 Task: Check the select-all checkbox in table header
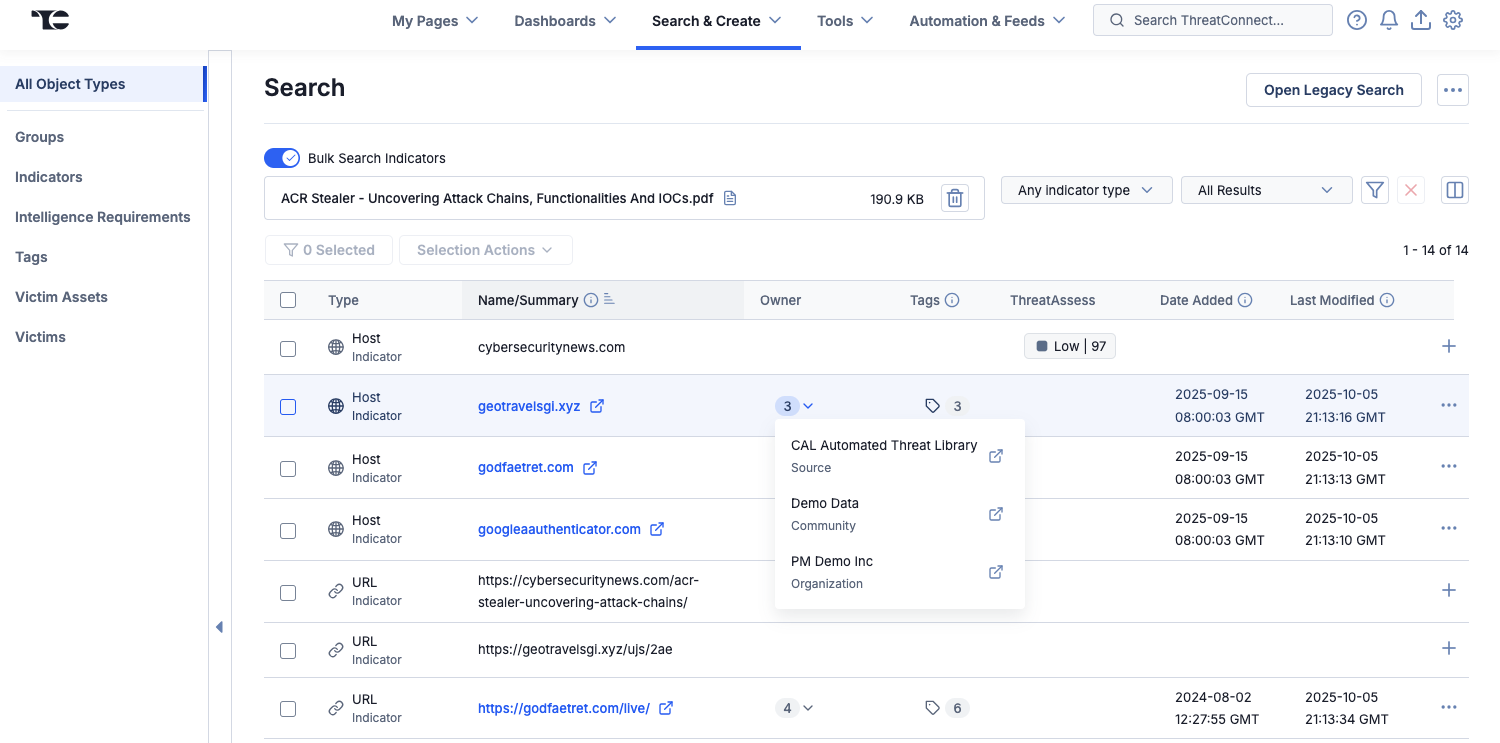tap(288, 299)
